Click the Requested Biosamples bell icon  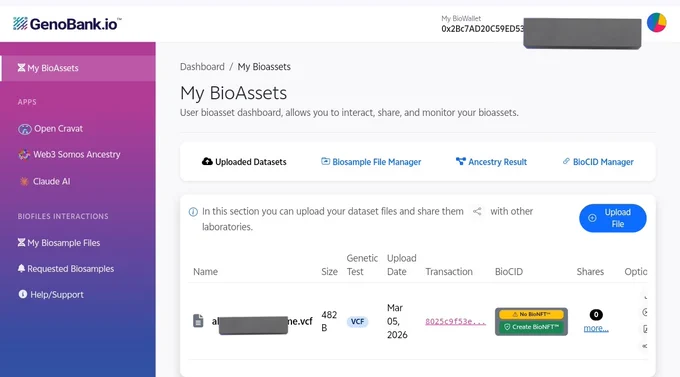pyautogui.click(x=21, y=268)
